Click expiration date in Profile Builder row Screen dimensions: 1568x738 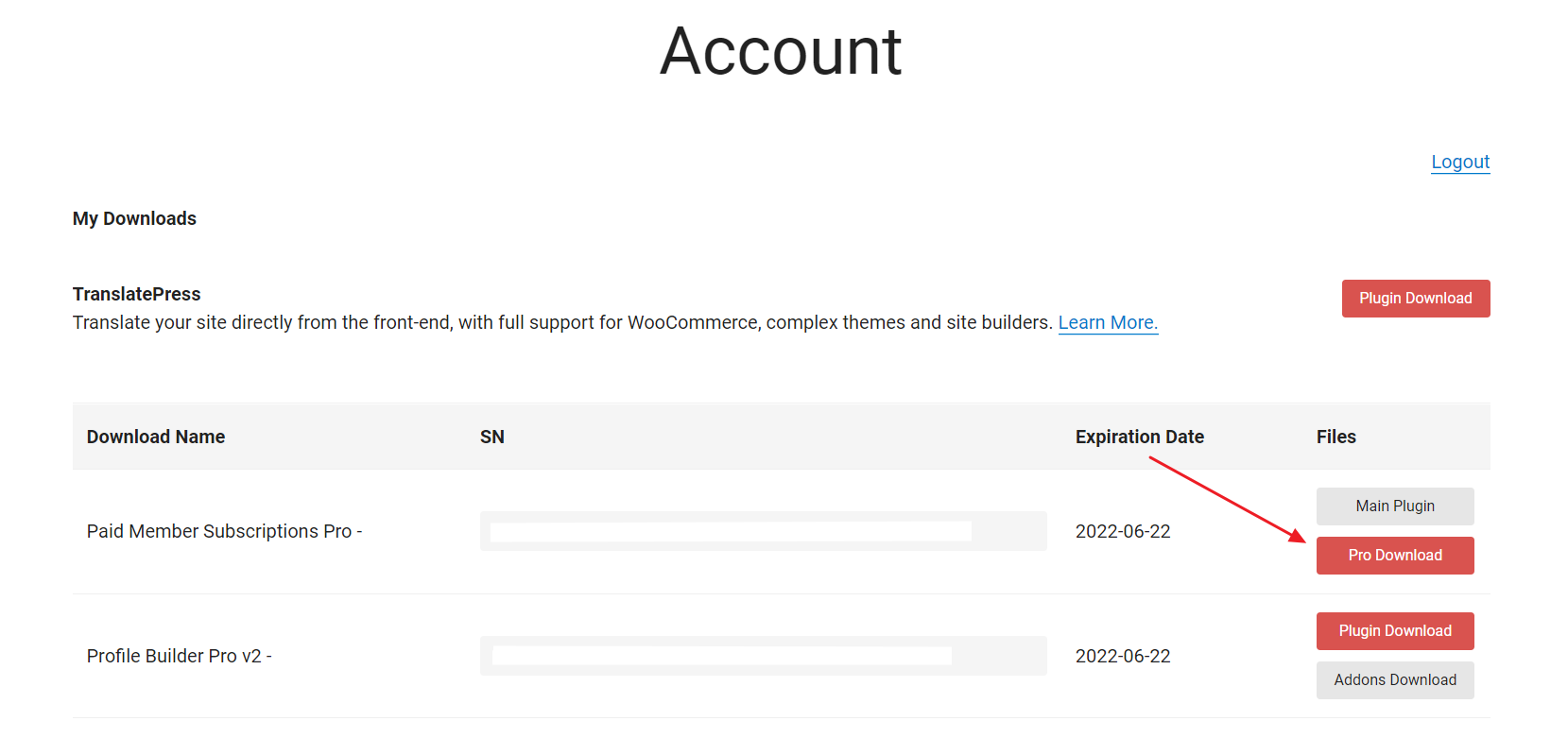coord(1122,656)
